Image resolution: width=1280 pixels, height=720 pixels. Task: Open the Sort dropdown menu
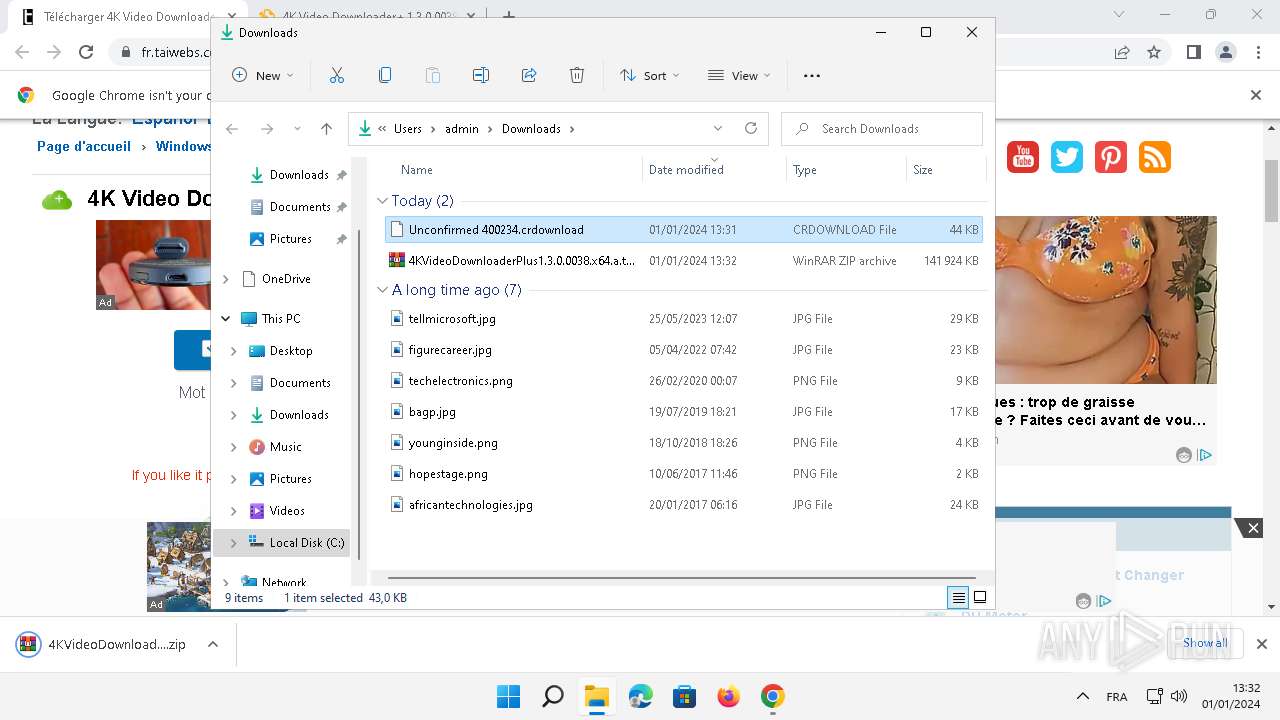649,76
